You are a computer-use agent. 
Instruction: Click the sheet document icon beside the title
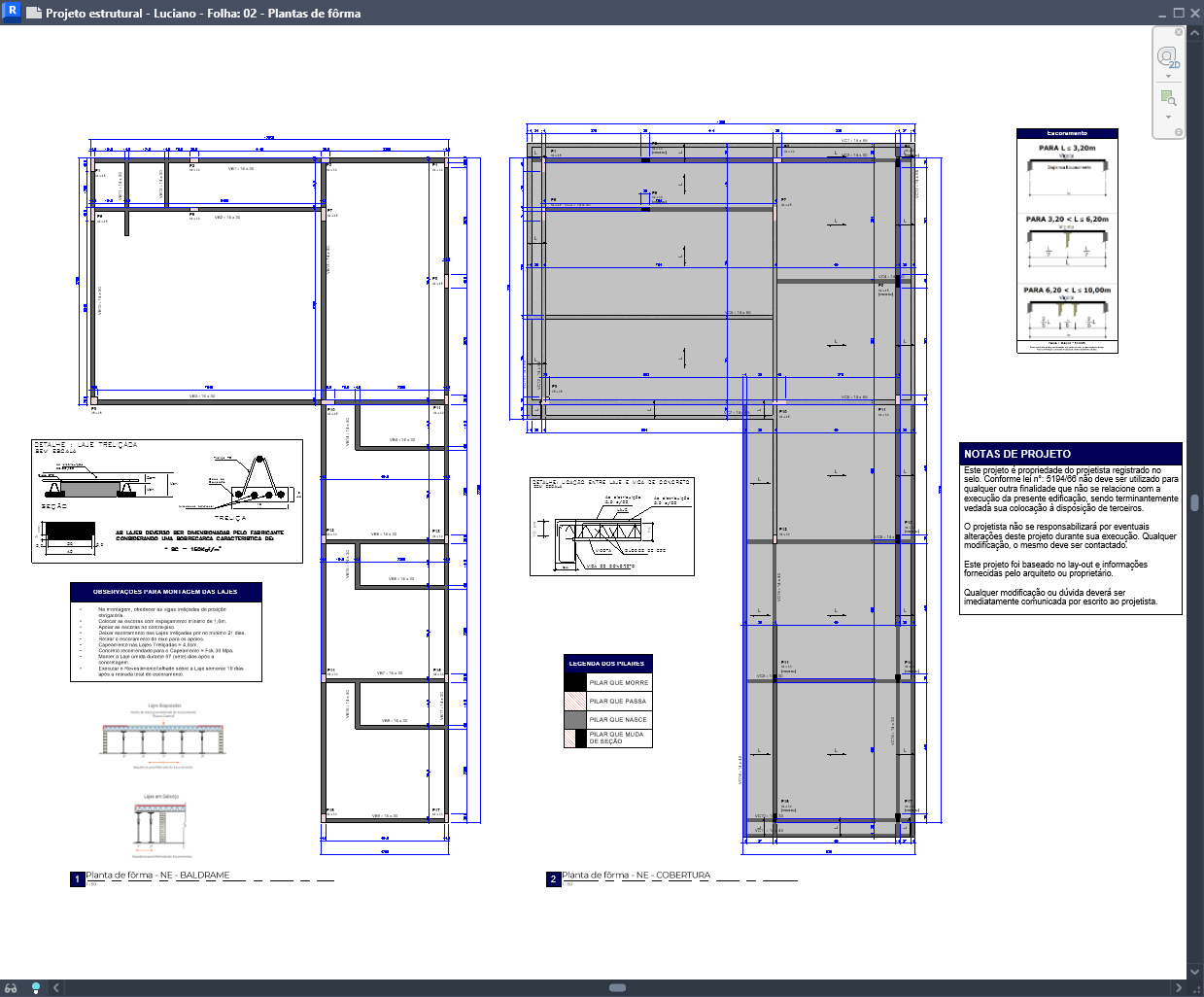pos(34,14)
